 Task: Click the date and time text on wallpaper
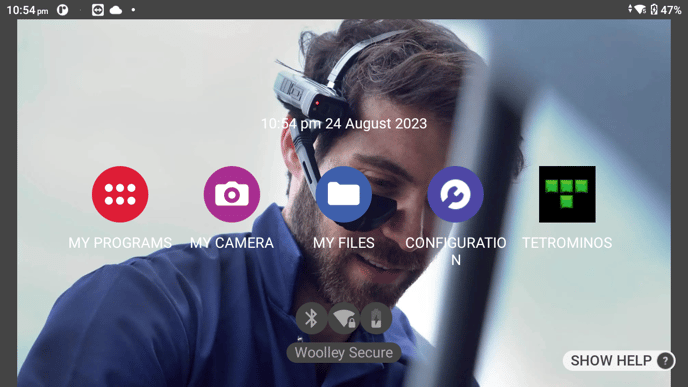point(344,124)
